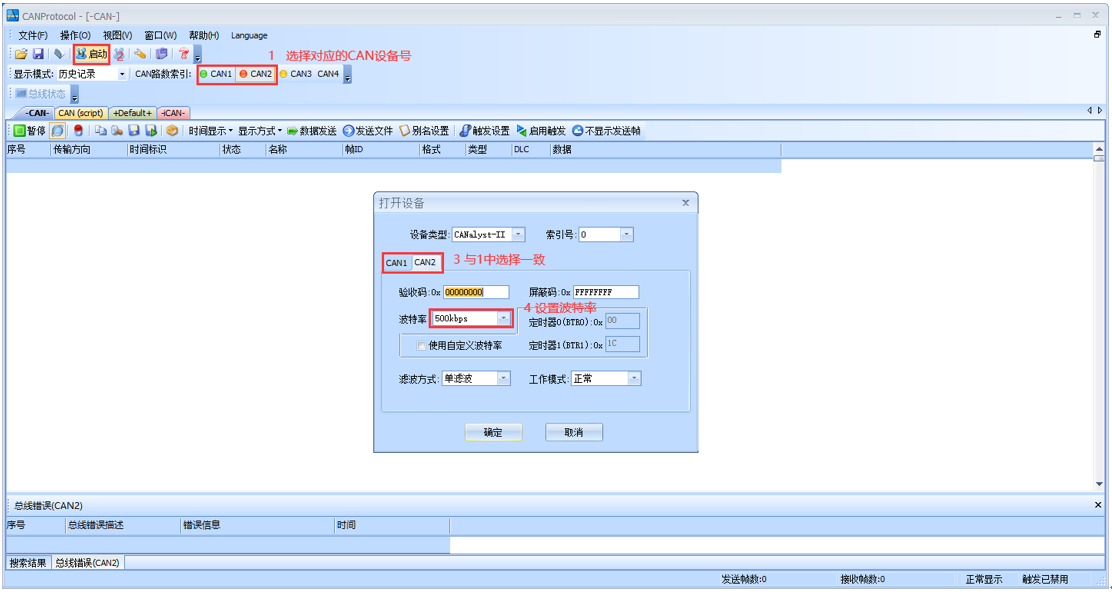Click the 屏蔽码 FFFFFFFF input field
The image size is (1112, 592).
pyautogui.click(x=606, y=292)
